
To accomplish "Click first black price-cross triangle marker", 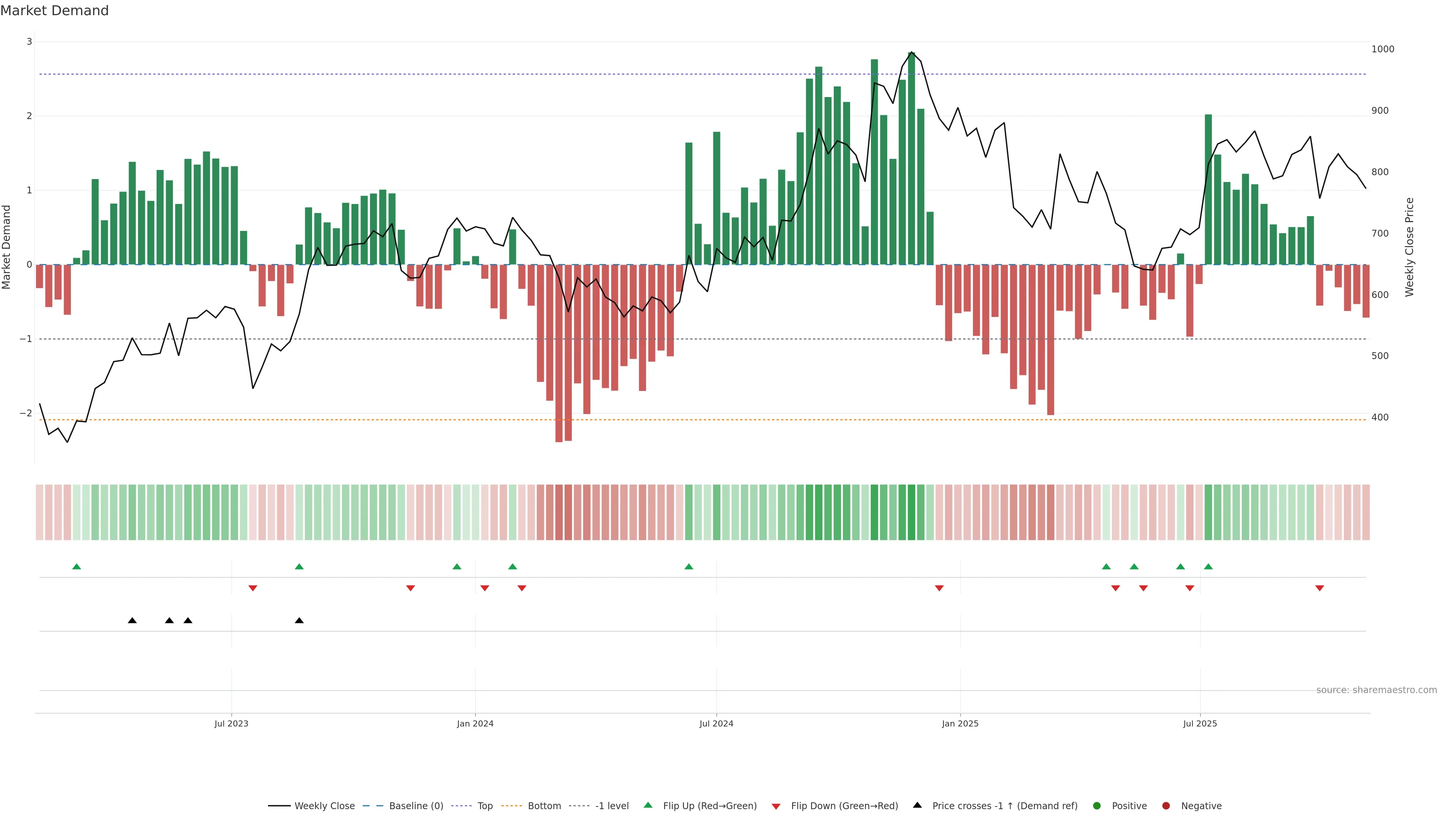I will point(132,621).
